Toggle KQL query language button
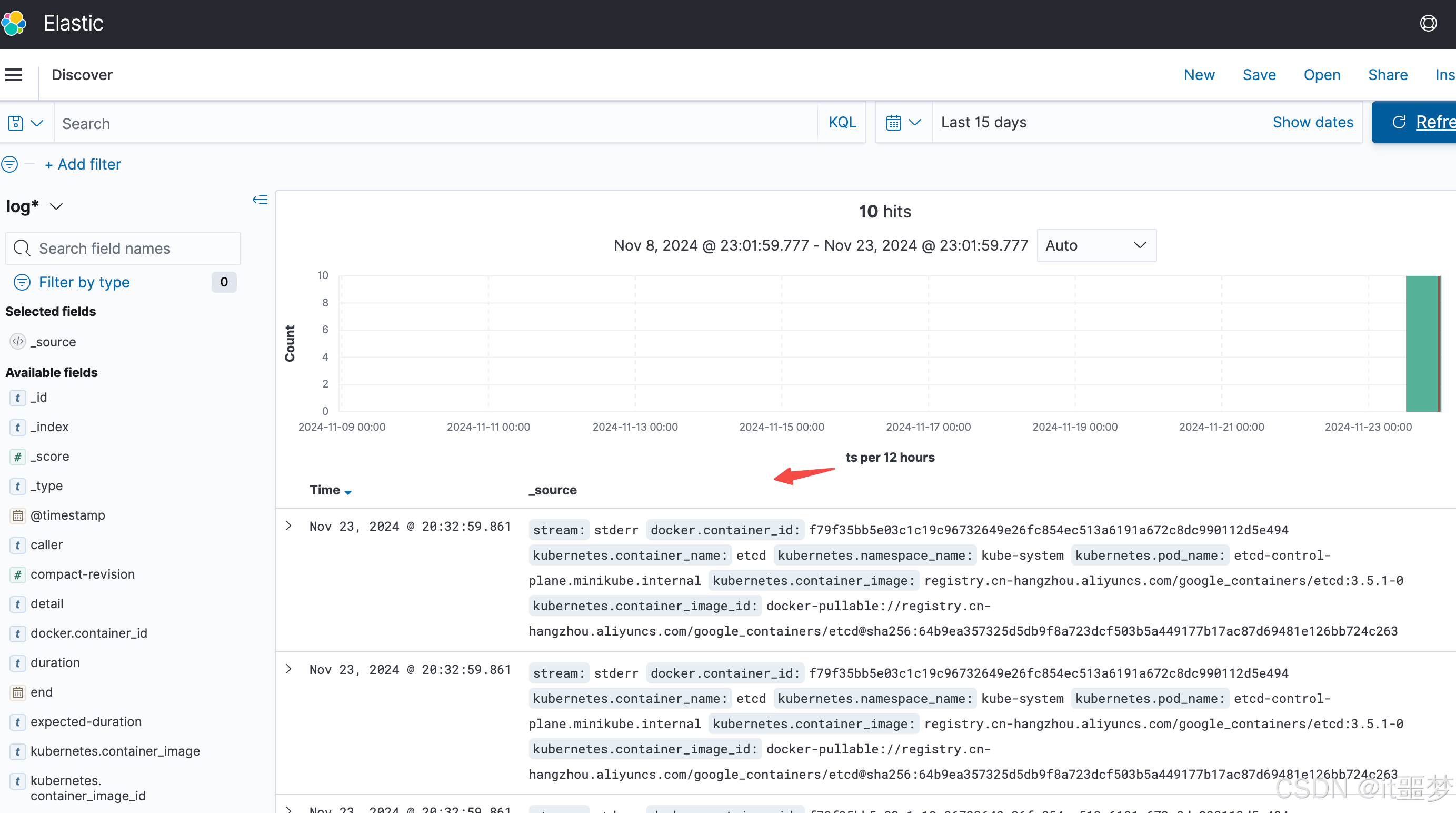The height and width of the screenshot is (813, 1456). pyautogui.click(x=842, y=122)
